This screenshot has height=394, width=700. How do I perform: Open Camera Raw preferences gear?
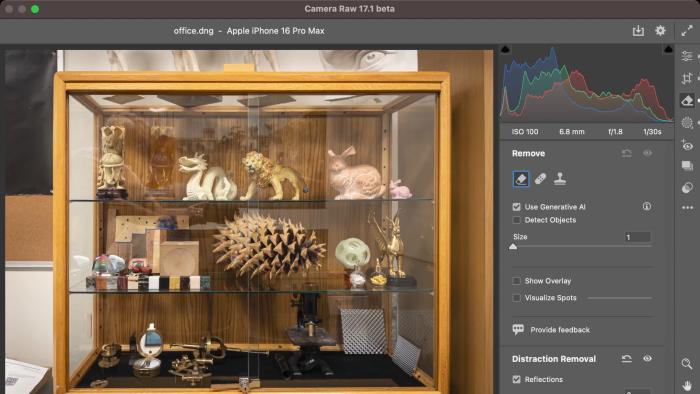pyautogui.click(x=660, y=31)
